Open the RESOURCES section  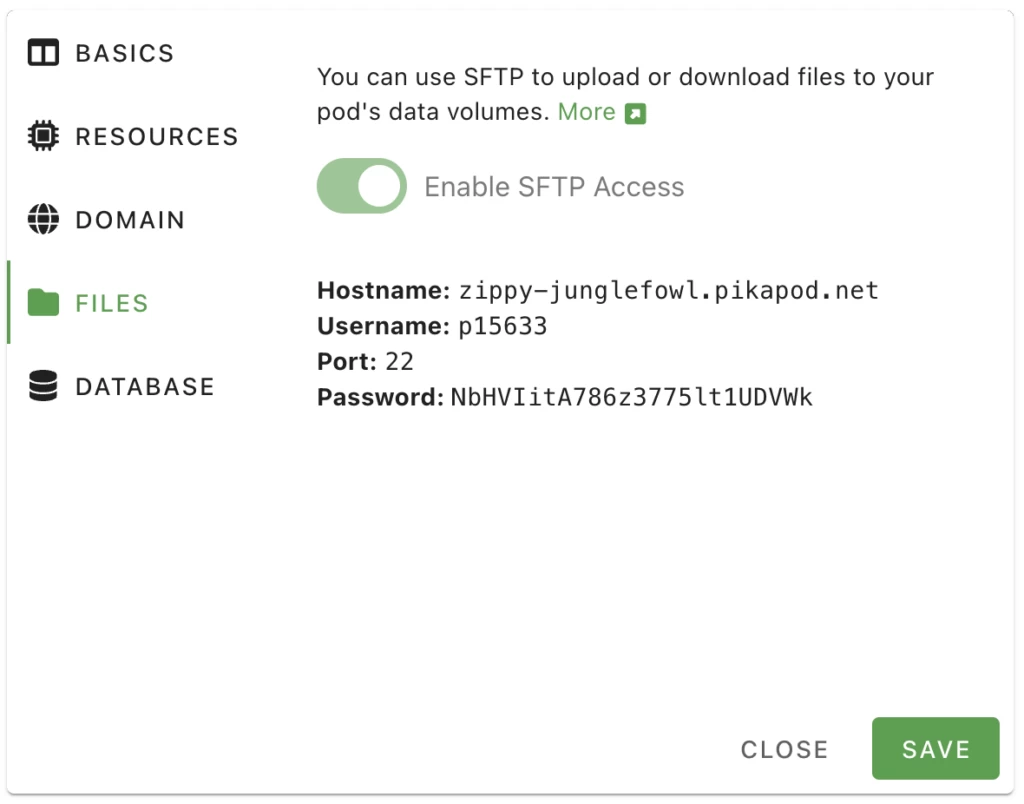click(155, 136)
